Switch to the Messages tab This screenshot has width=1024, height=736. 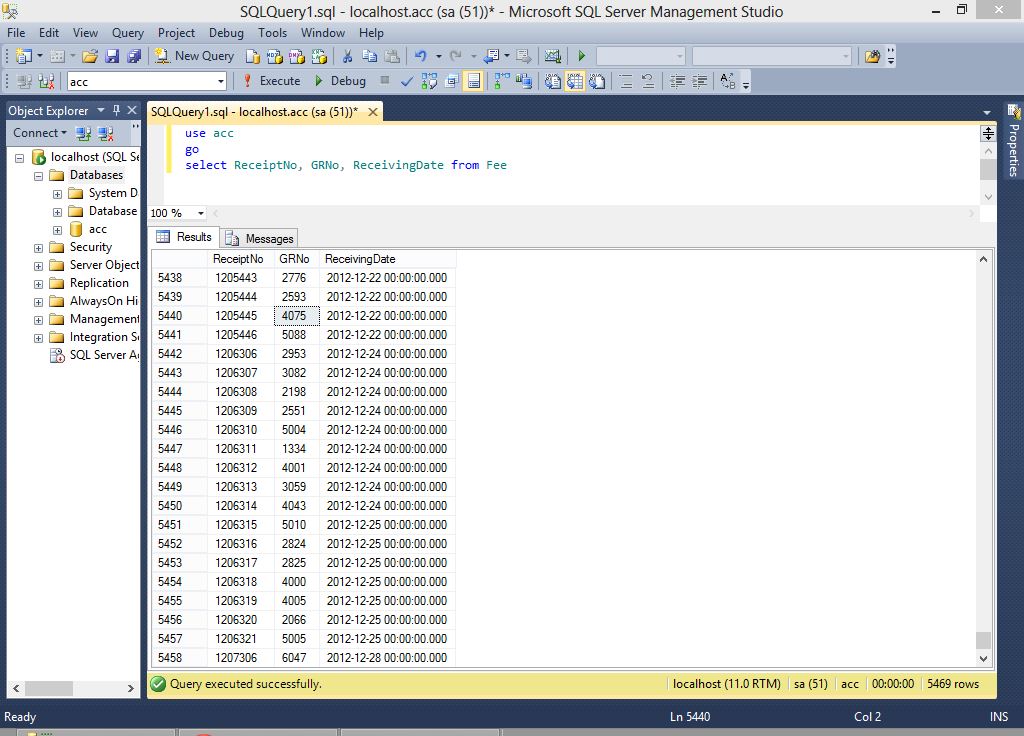tap(260, 238)
